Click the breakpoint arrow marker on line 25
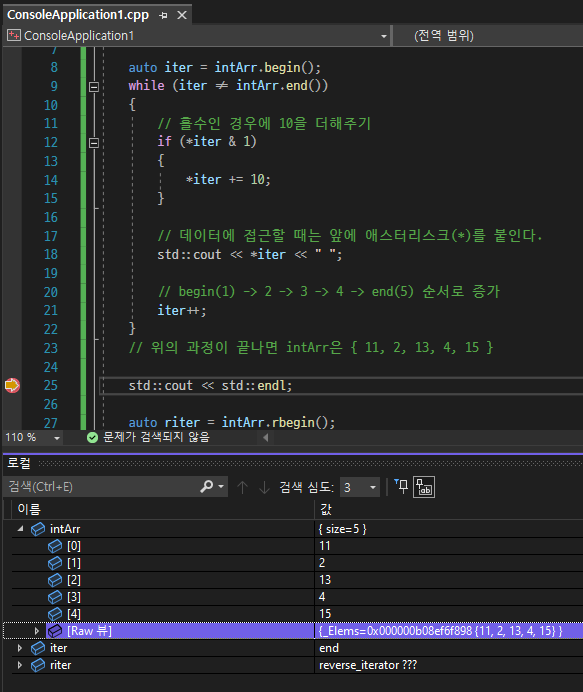Viewport: 583px width, 692px height. (x=12, y=385)
